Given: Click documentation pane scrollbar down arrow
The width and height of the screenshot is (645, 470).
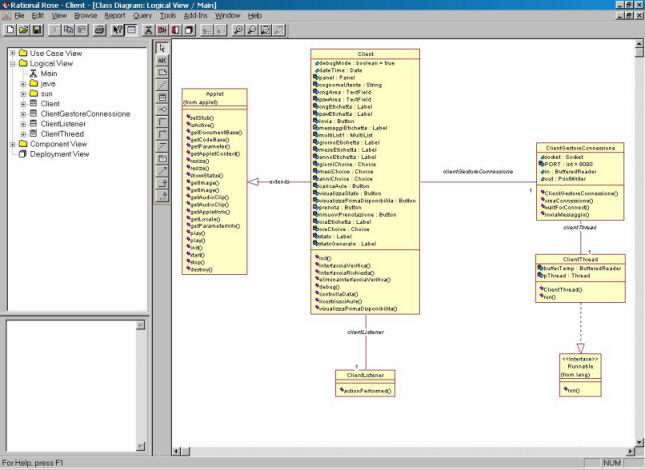Looking at the screenshot, I should (141, 446).
